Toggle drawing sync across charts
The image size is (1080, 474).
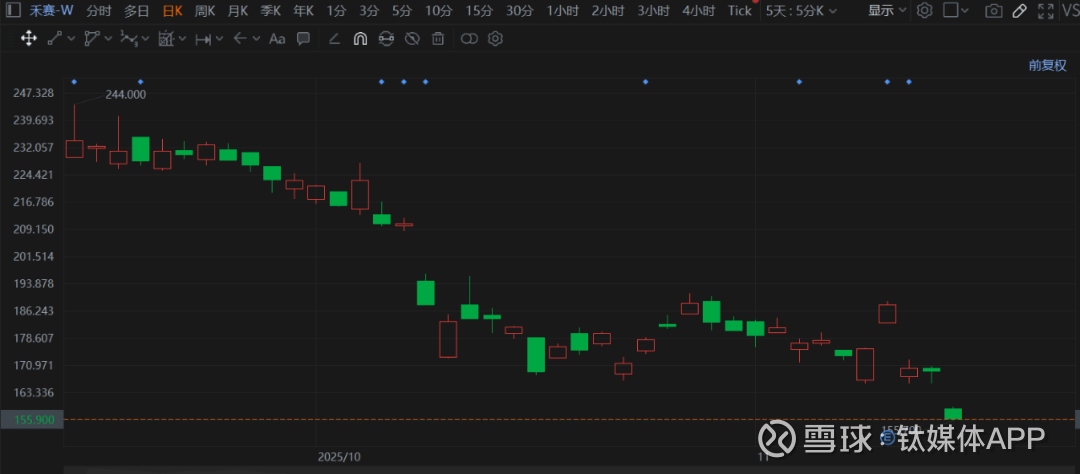point(386,39)
